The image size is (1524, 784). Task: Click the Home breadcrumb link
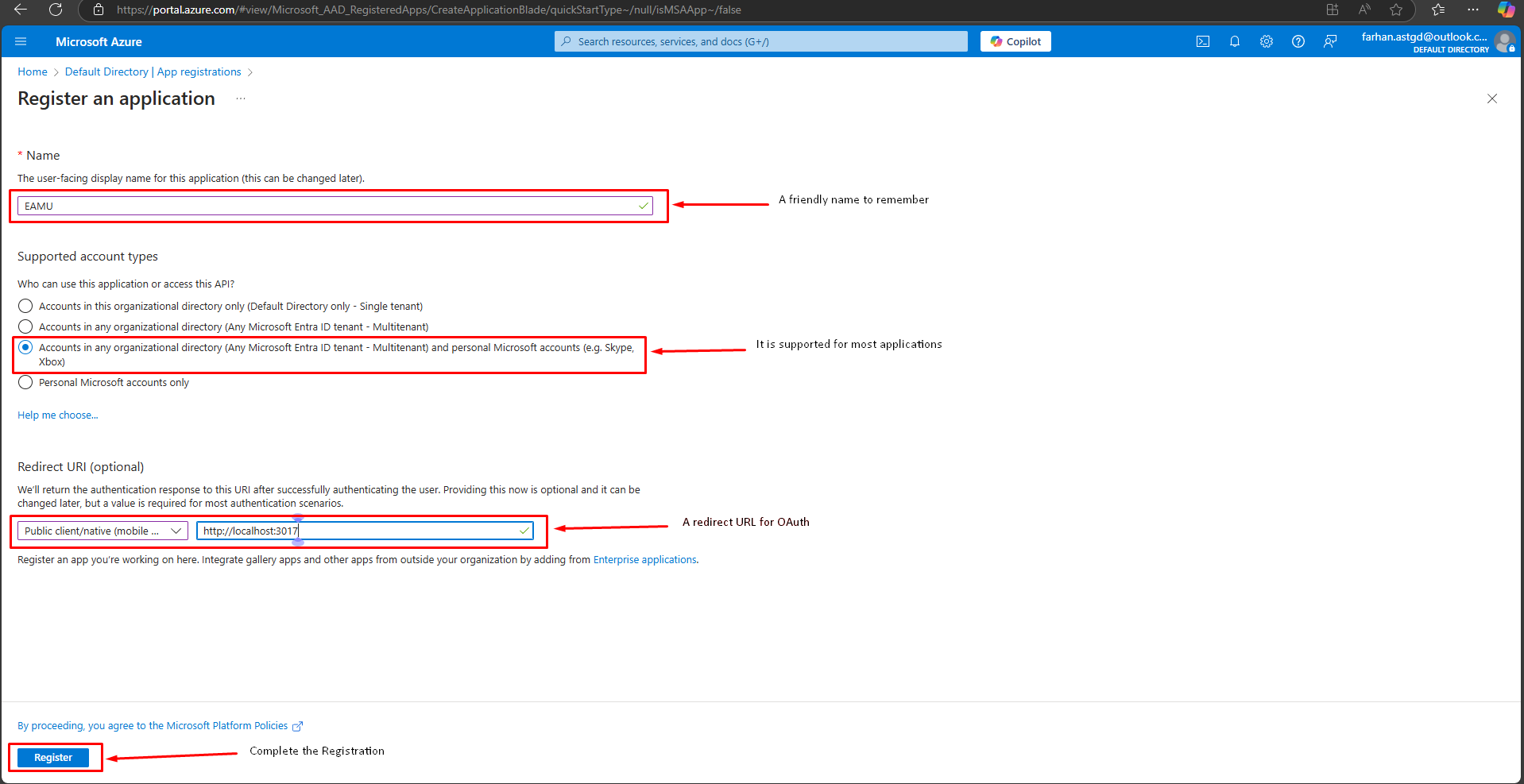(33, 71)
